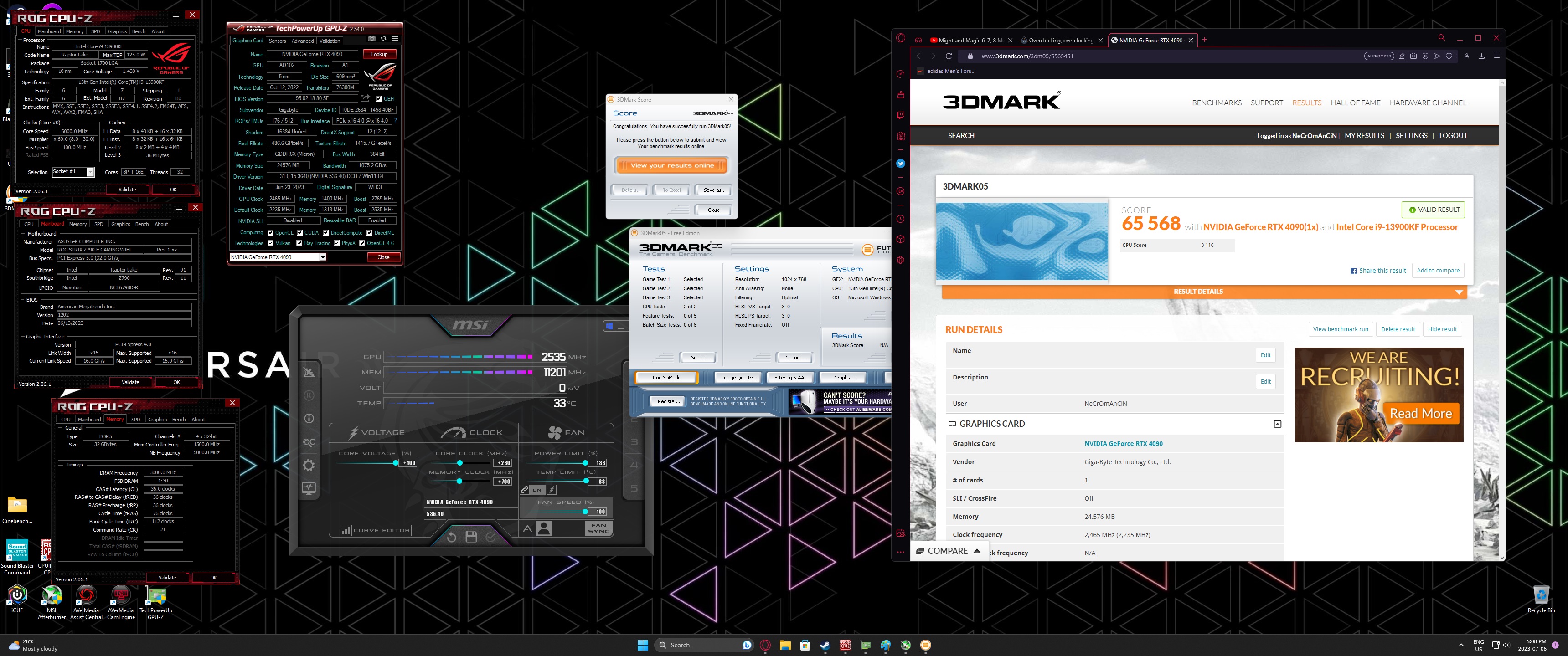Viewport: 1568px width, 656px height.
Task: Open Afterburner hardware monitor icon
Action: [x=309, y=489]
